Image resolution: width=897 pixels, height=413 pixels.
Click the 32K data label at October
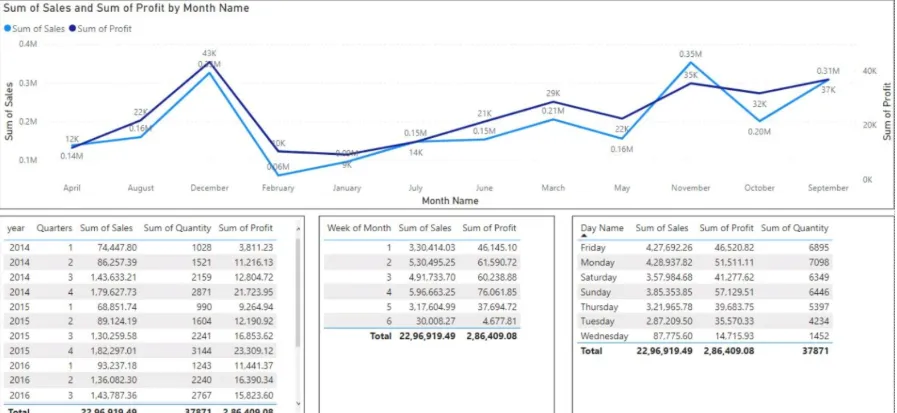tap(760, 104)
